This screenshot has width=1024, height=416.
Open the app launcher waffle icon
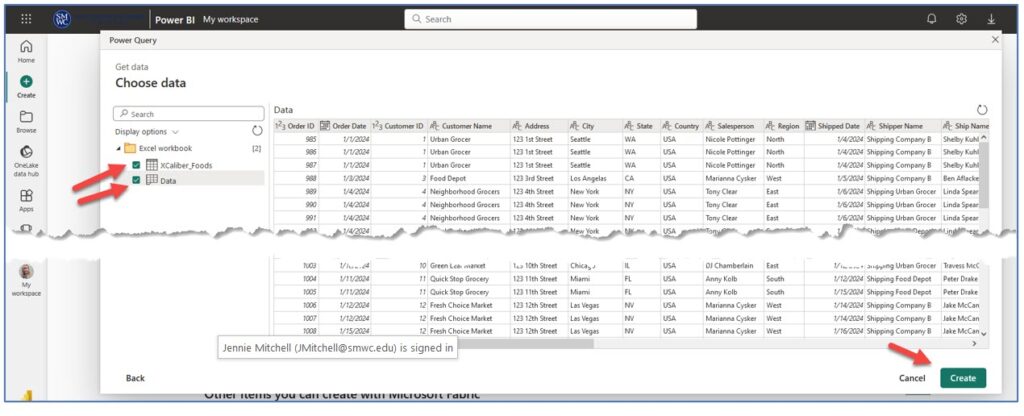coord(26,19)
